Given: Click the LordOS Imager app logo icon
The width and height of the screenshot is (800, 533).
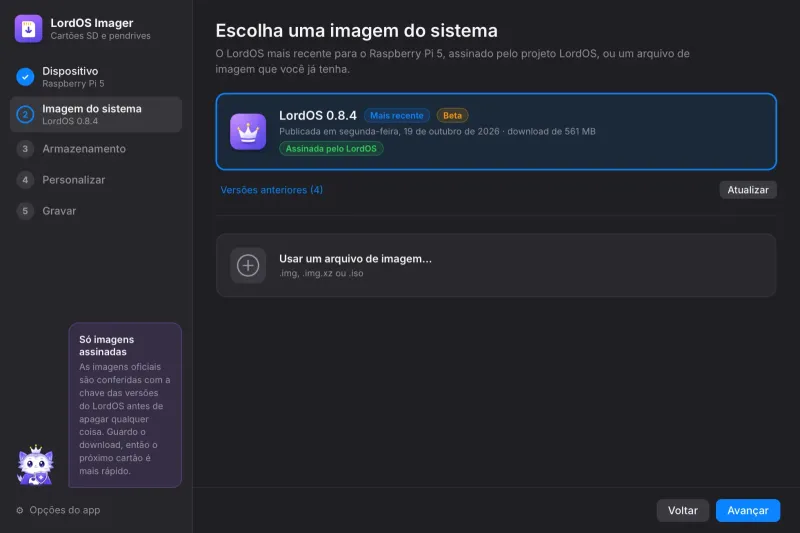Looking at the screenshot, I should click(x=29, y=29).
